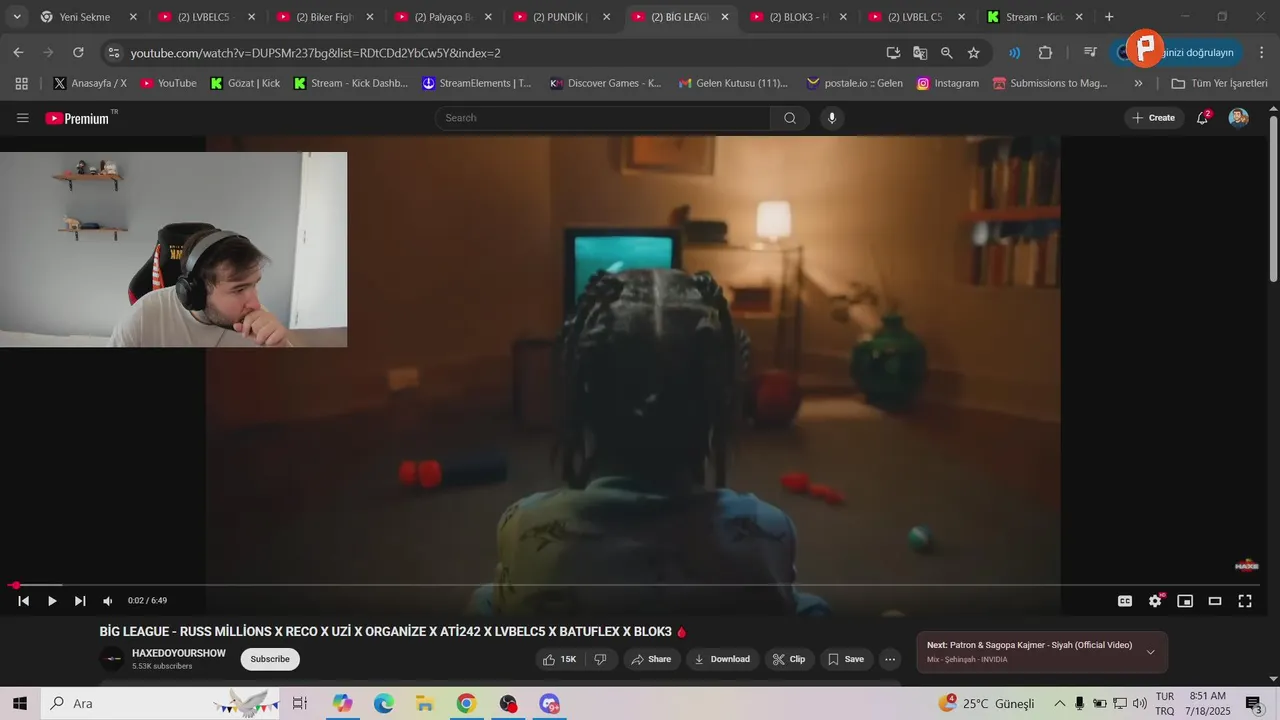This screenshot has height=720, width=1280.
Task: Switch to PUNDIK tab
Action: (x=563, y=17)
